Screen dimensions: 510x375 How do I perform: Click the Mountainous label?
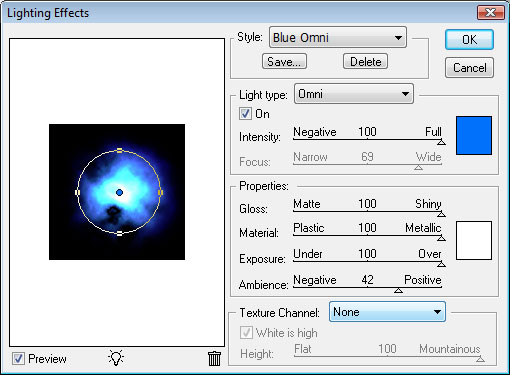click(450, 349)
